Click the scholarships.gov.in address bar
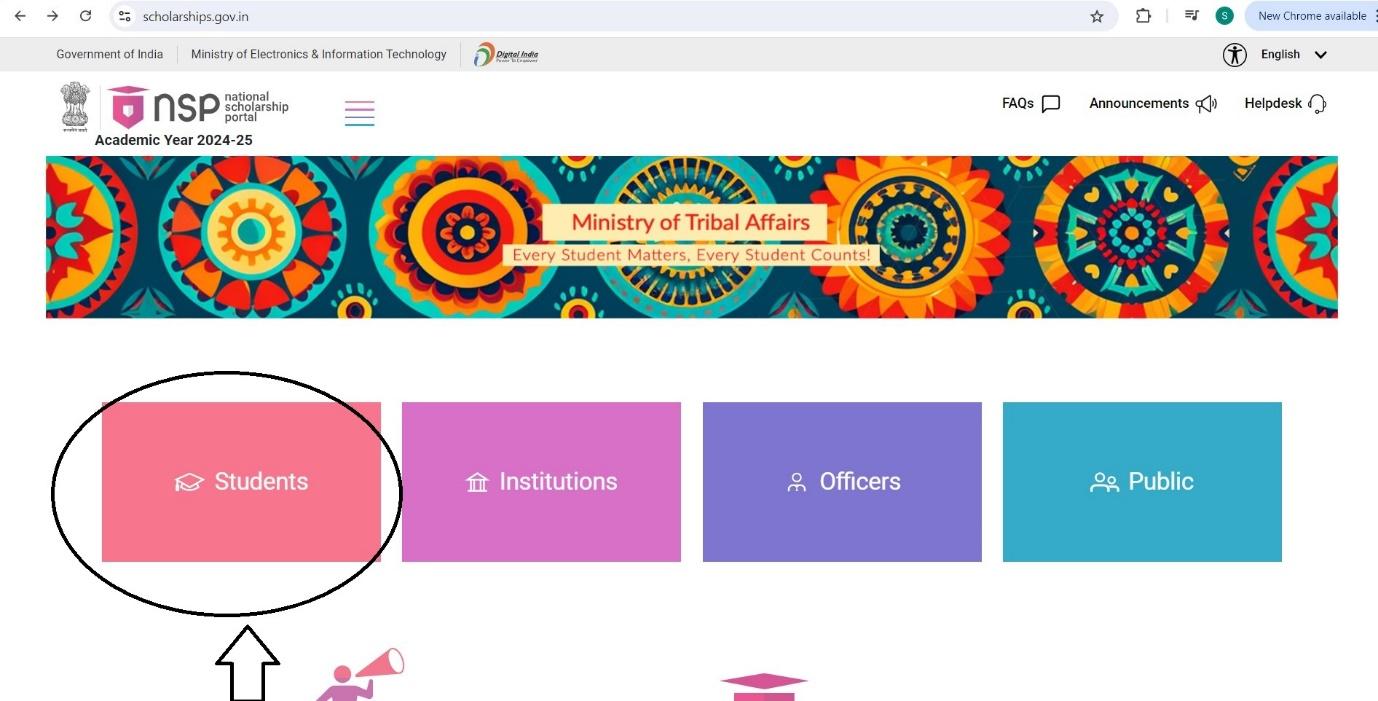Viewport: 1378px width, 701px height. [600, 16]
